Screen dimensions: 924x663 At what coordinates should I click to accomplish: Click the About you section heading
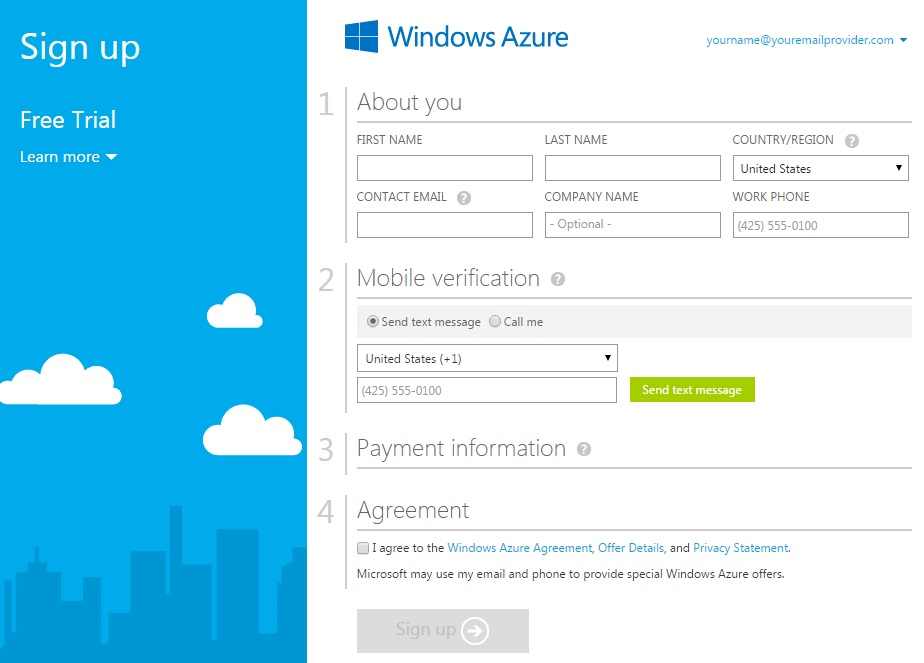(410, 103)
